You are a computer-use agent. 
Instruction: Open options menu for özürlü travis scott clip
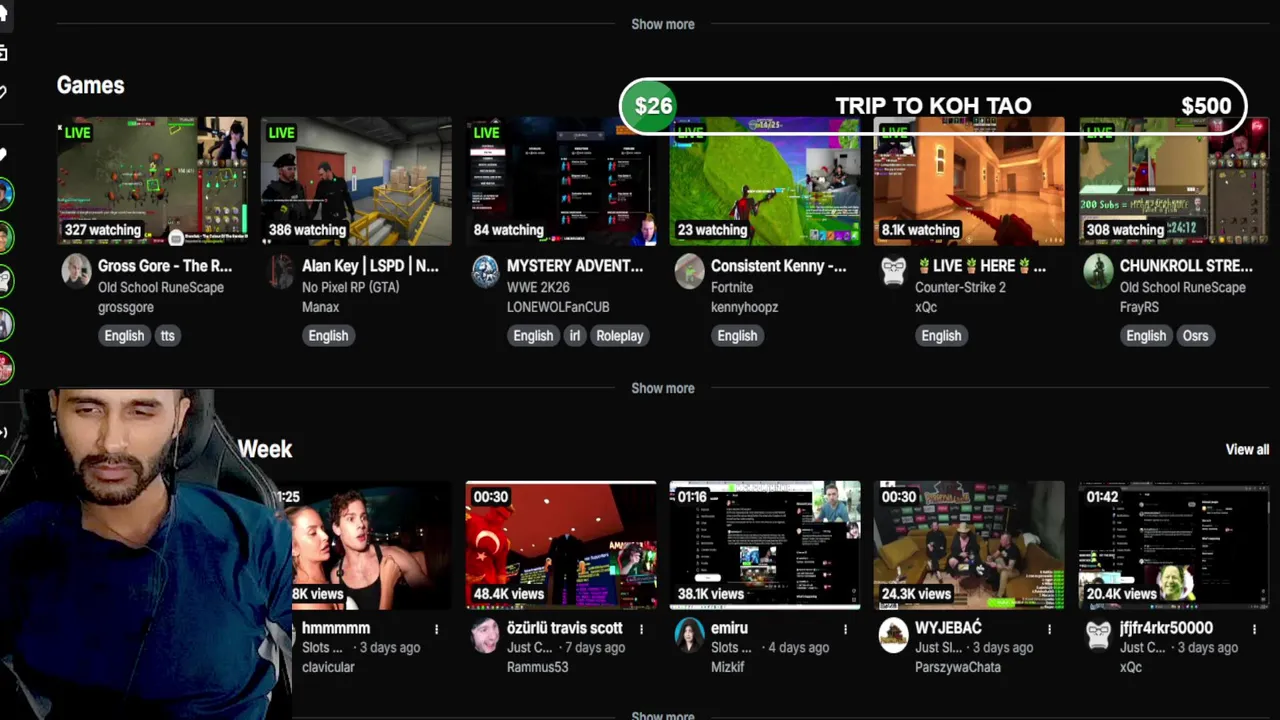641,629
